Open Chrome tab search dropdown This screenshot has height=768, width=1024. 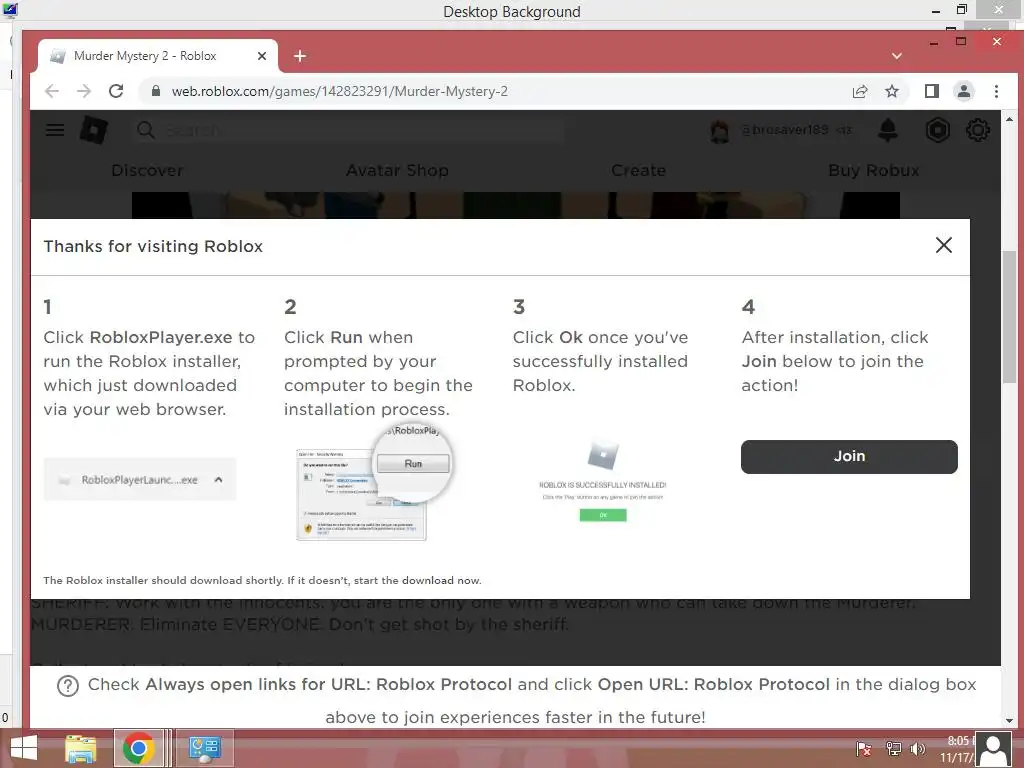[x=897, y=56]
